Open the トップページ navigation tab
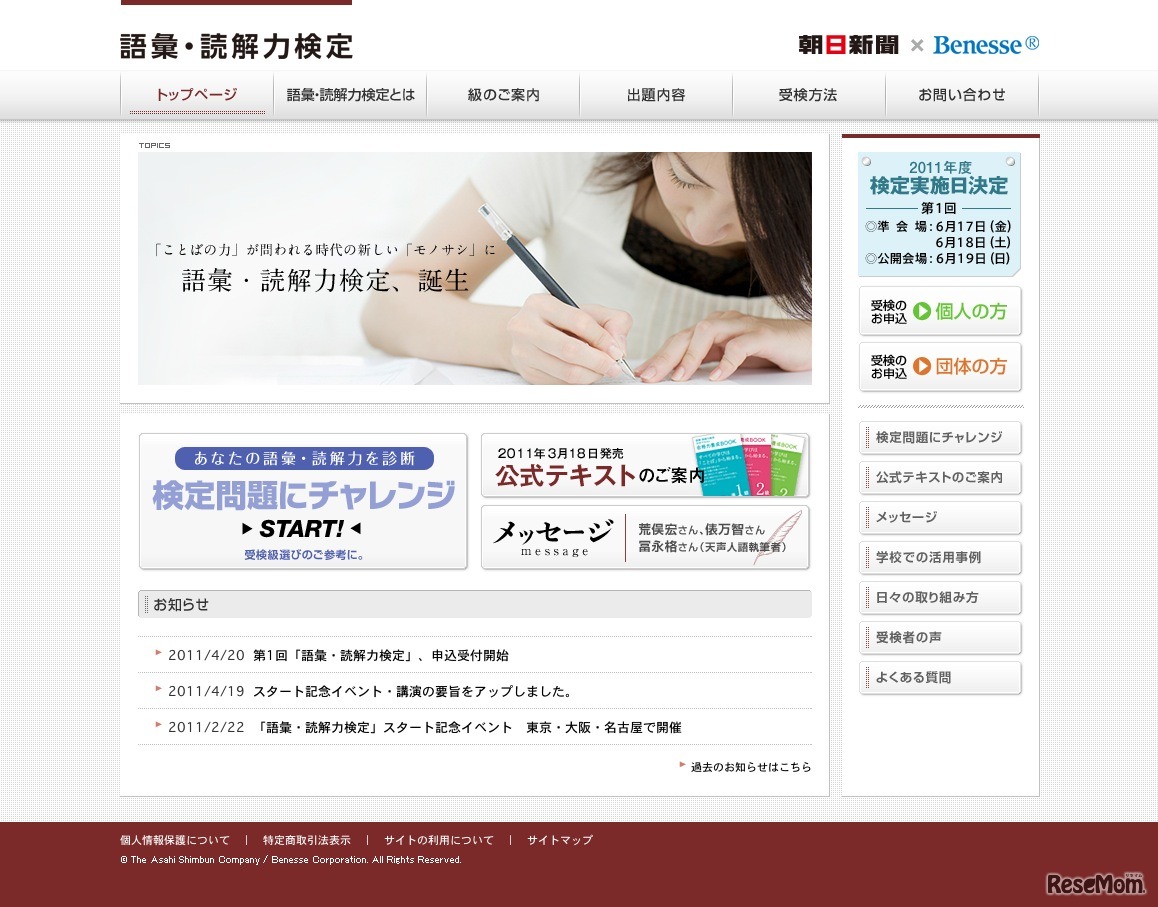Viewport: 1158px width, 907px height. click(x=196, y=95)
